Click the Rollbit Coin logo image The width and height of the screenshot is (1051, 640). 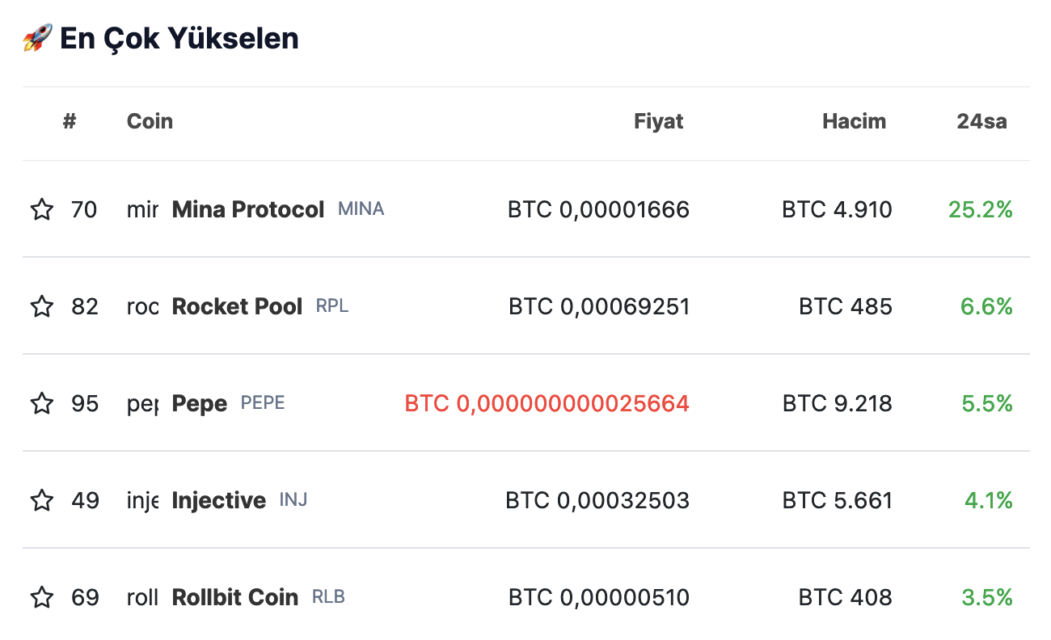point(142,597)
